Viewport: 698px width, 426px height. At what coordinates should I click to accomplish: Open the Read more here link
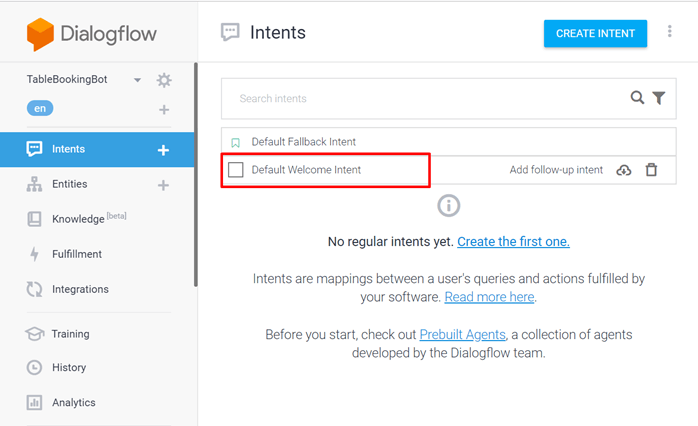coord(489,297)
